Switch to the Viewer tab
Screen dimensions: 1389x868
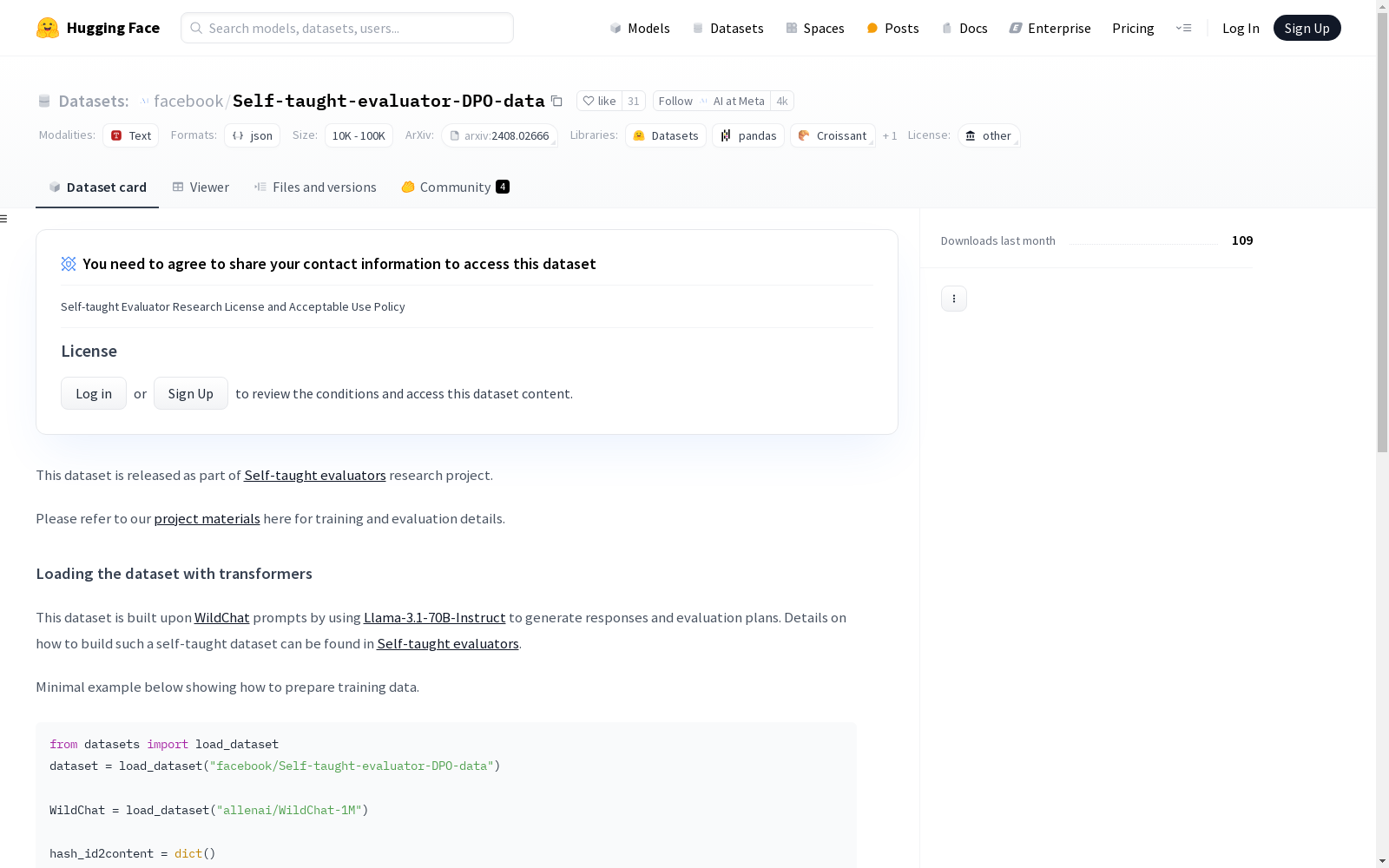[201, 187]
